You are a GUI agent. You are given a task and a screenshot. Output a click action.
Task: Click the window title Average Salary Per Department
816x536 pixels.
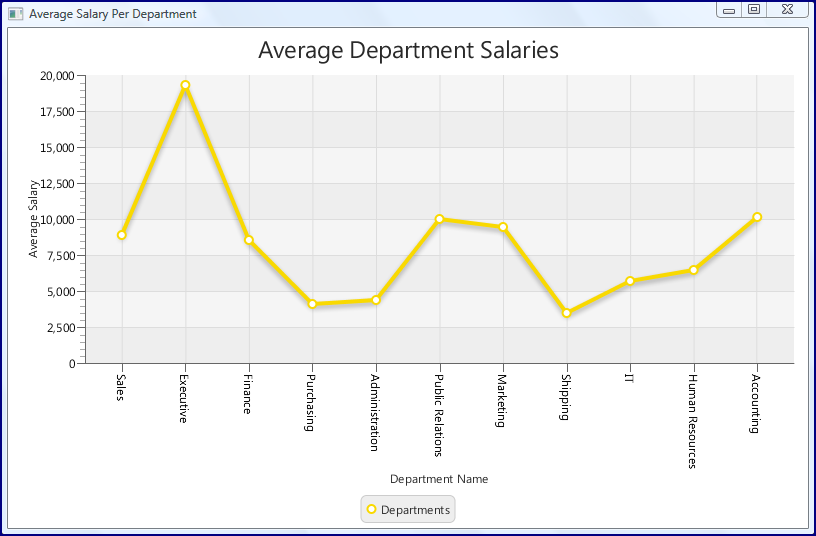[113, 14]
